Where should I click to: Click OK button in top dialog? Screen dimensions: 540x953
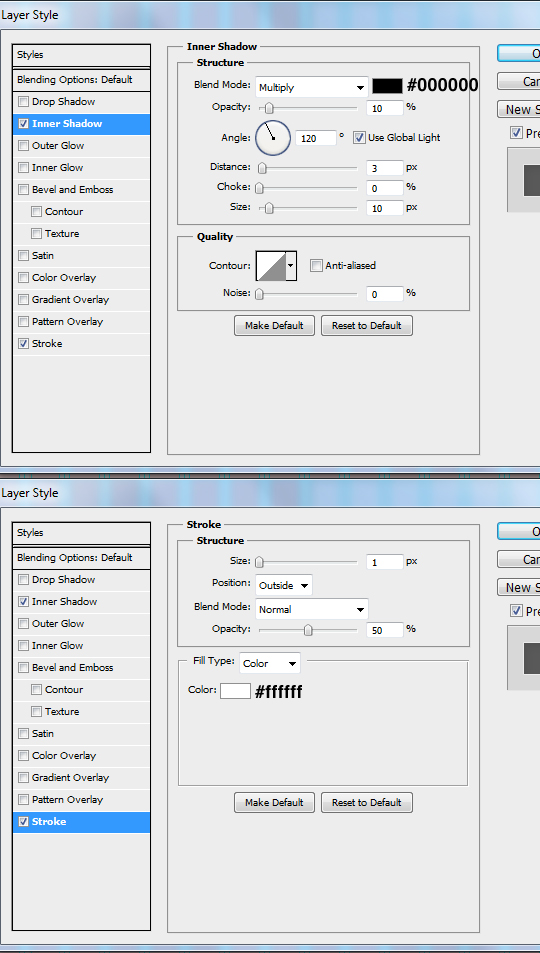(x=519, y=53)
